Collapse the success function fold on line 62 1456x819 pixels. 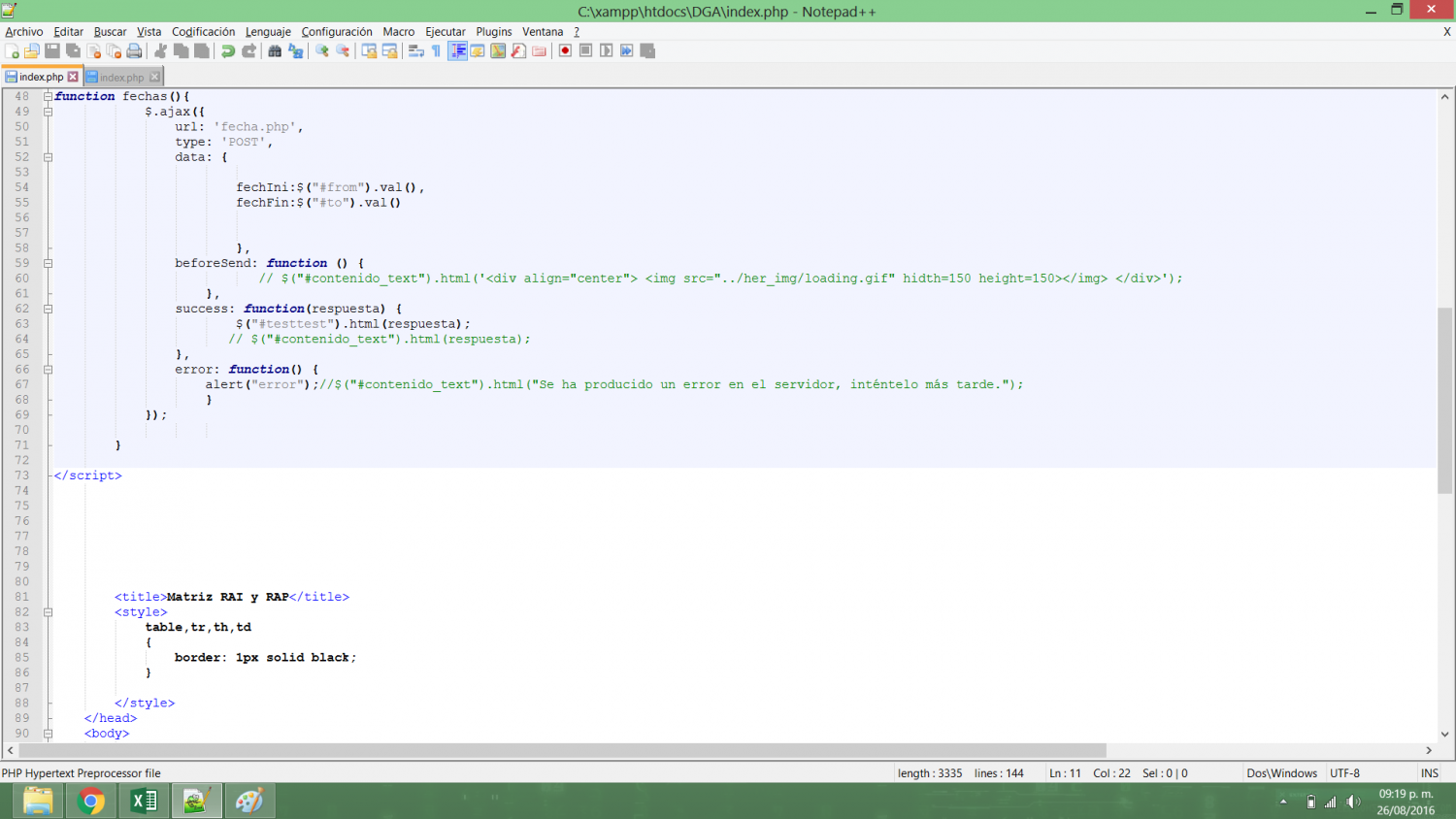pyautogui.click(x=48, y=309)
